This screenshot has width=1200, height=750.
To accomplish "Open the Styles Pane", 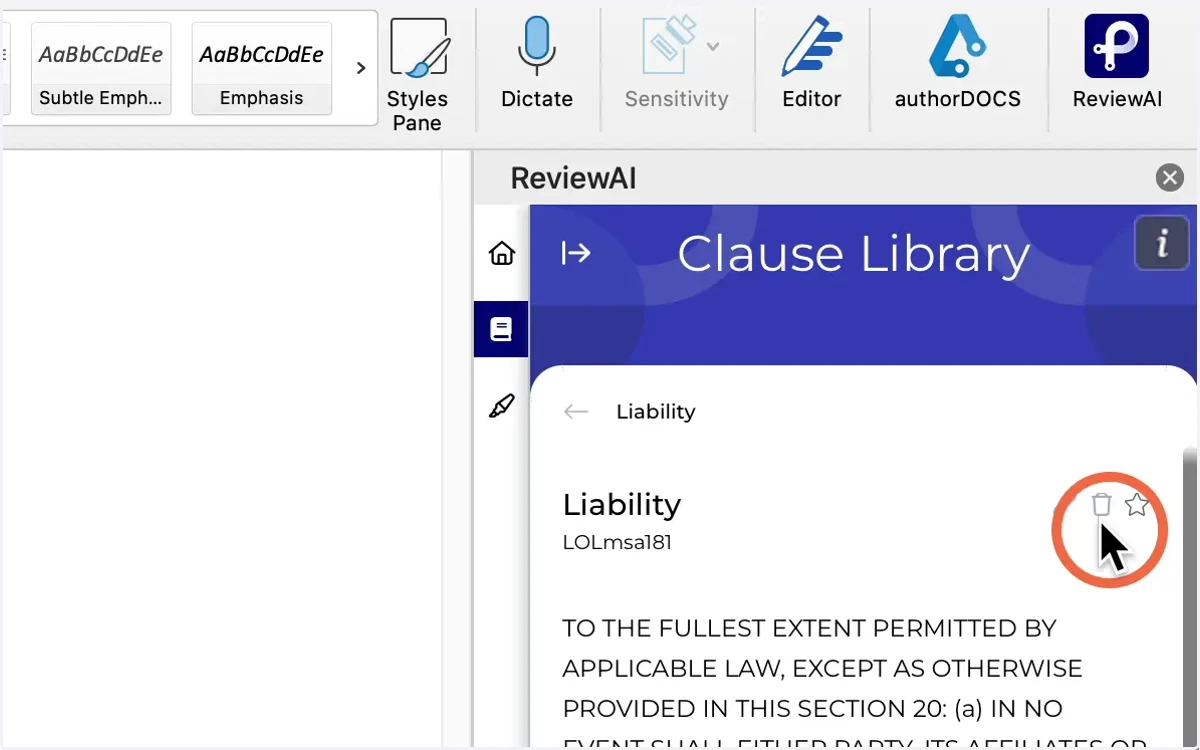I will (x=417, y=74).
